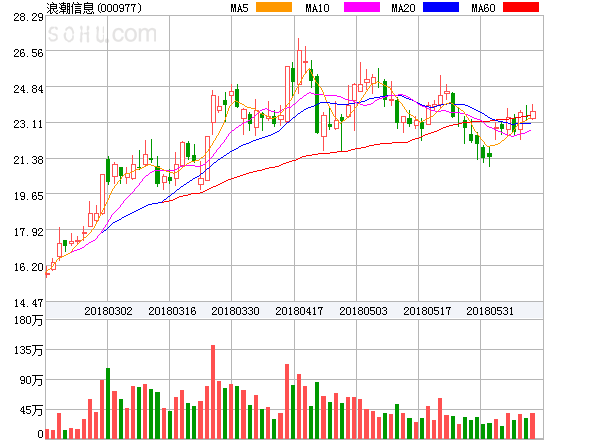Click the 180万 volume axis label

pyautogui.click(x=28, y=320)
